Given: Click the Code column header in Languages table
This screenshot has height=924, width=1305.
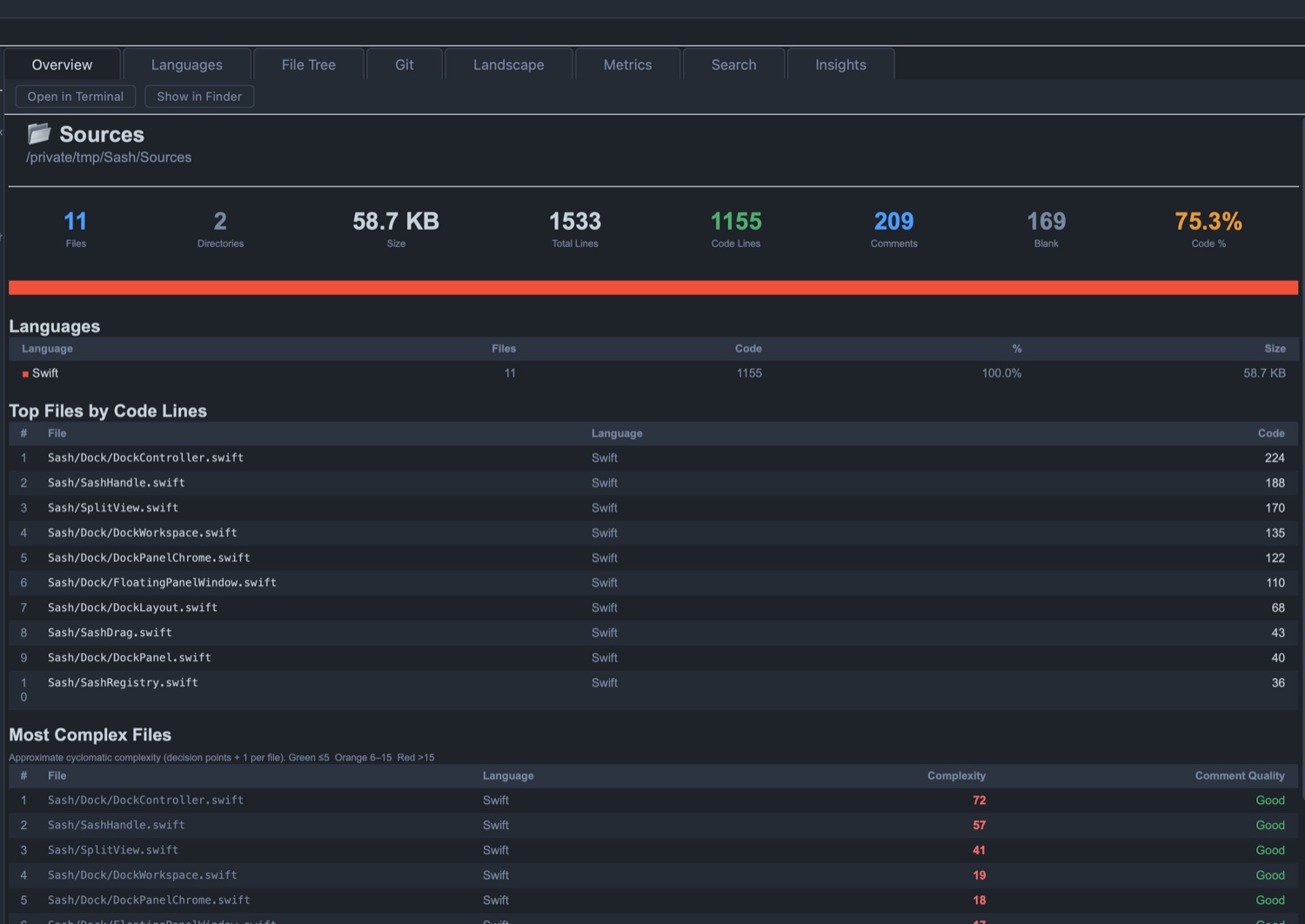Looking at the screenshot, I should pos(748,349).
